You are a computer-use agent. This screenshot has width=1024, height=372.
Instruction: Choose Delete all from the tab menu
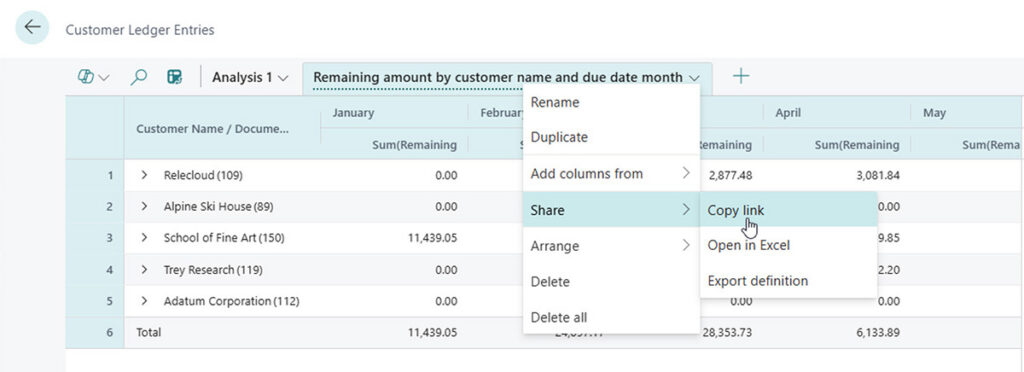611,318
